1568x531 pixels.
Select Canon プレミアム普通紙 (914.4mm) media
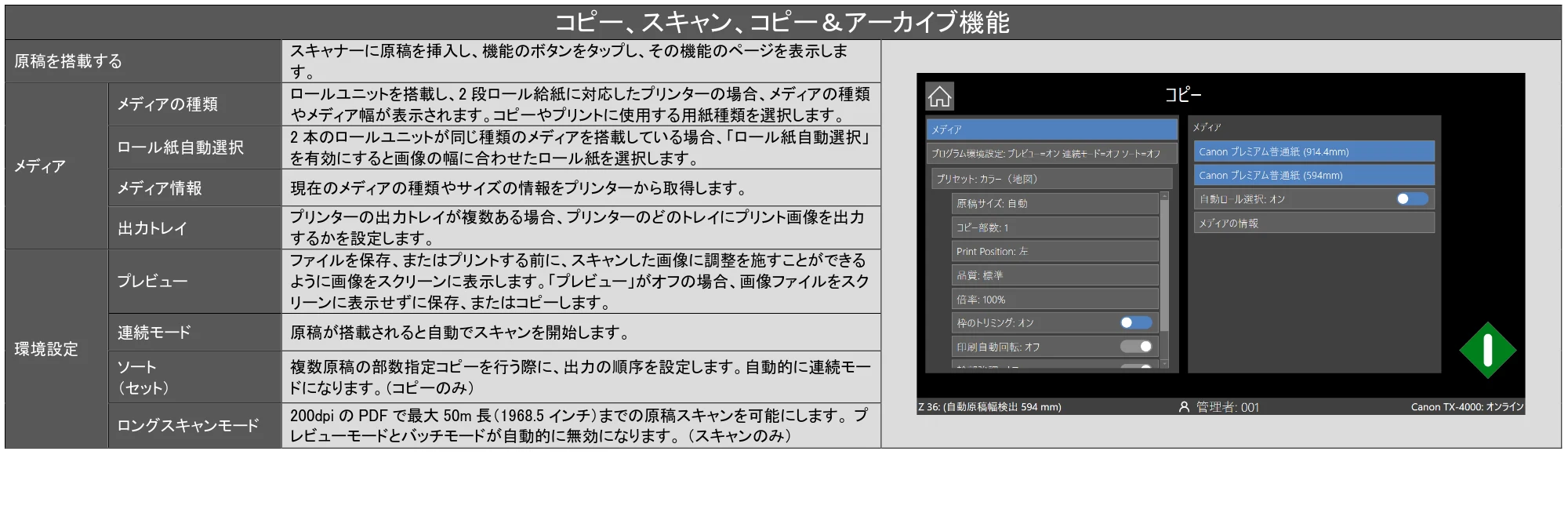pos(1314,151)
